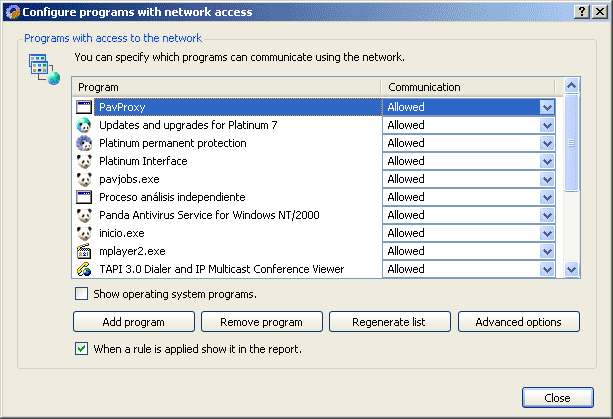Enable Show operating system programs checkbox

click(81, 294)
